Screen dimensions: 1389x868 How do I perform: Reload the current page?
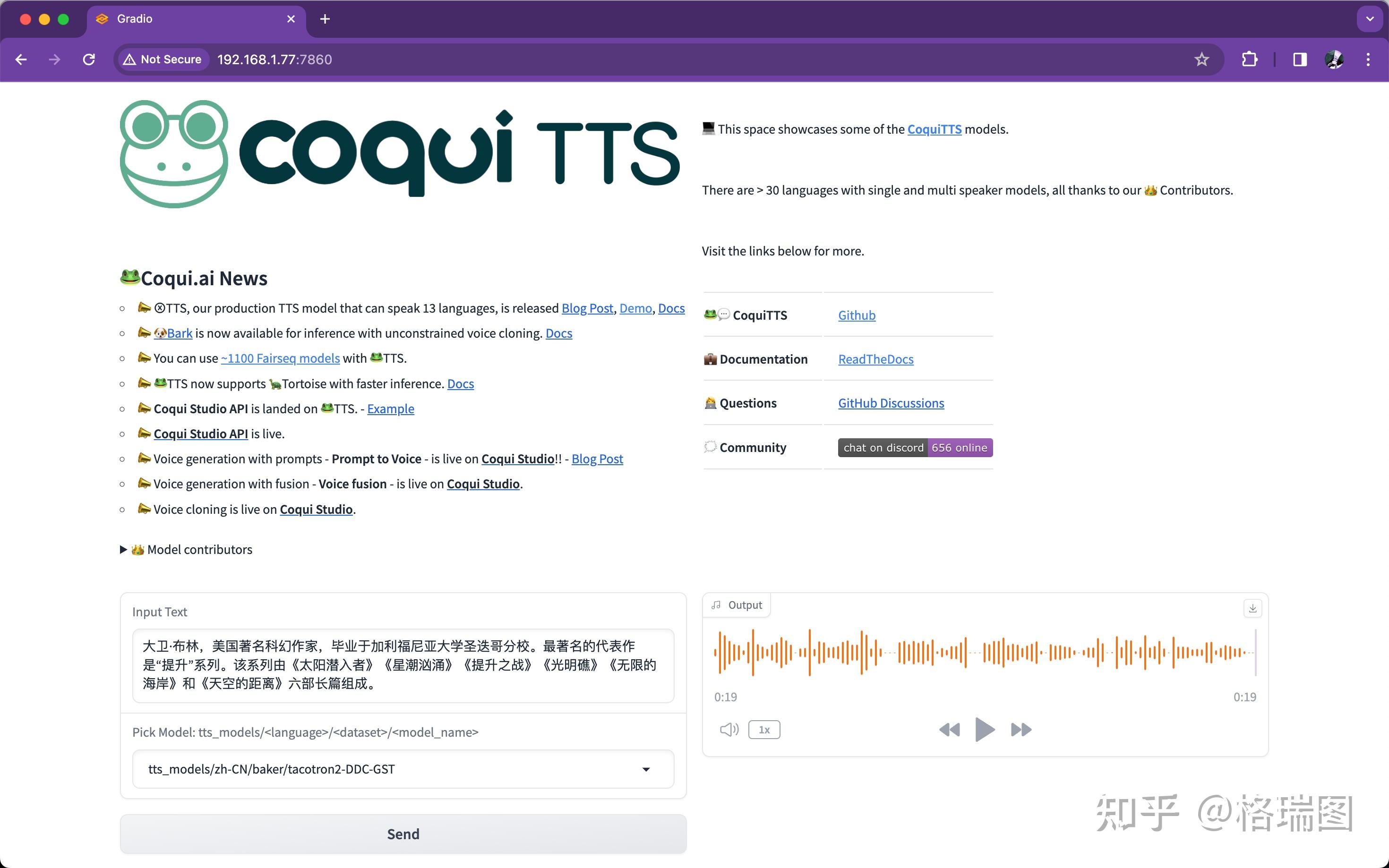point(89,59)
